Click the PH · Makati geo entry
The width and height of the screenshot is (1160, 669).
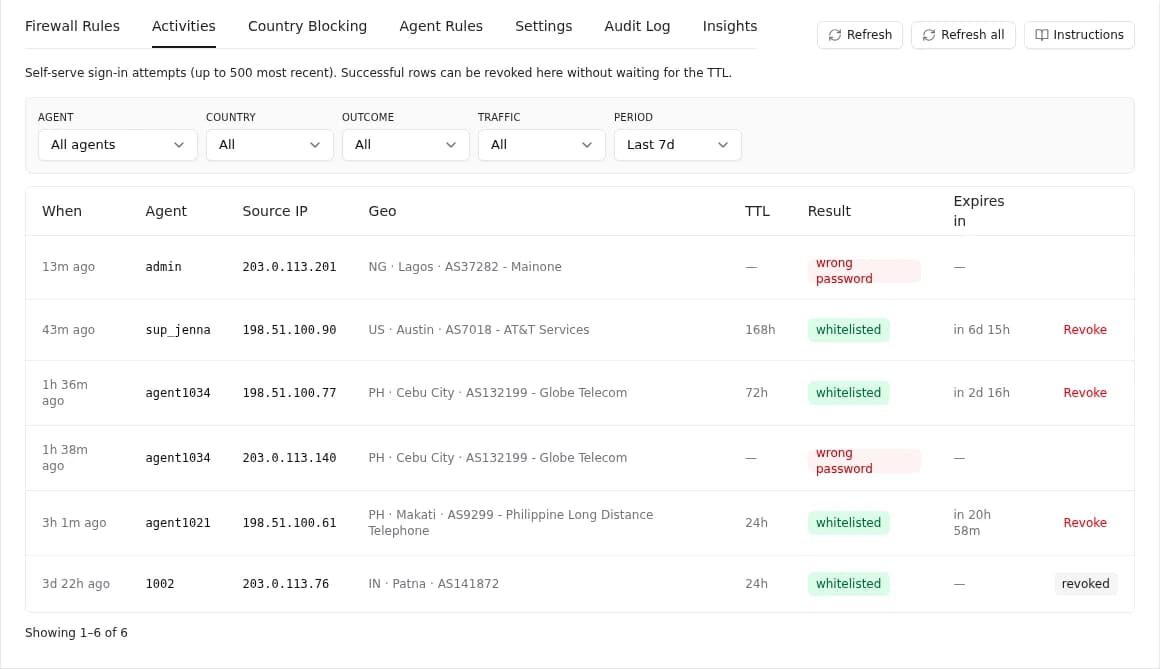(510, 522)
